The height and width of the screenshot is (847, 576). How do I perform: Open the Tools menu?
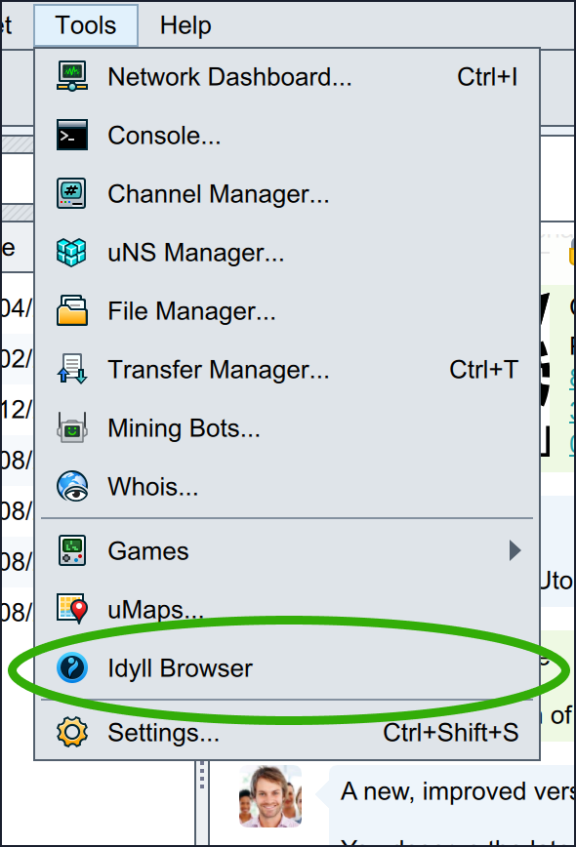85,25
